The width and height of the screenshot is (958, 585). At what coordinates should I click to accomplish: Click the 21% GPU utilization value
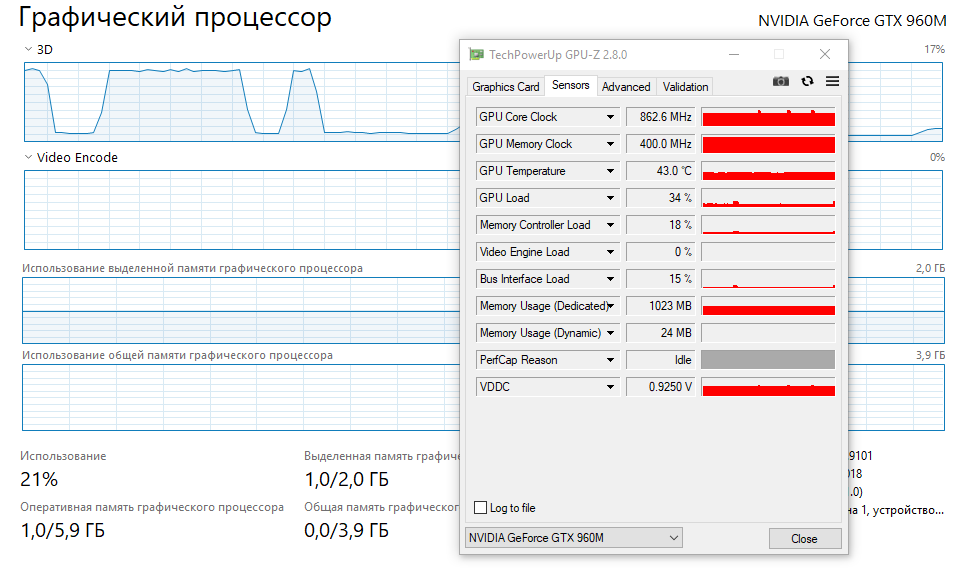(x=39, y=479)
